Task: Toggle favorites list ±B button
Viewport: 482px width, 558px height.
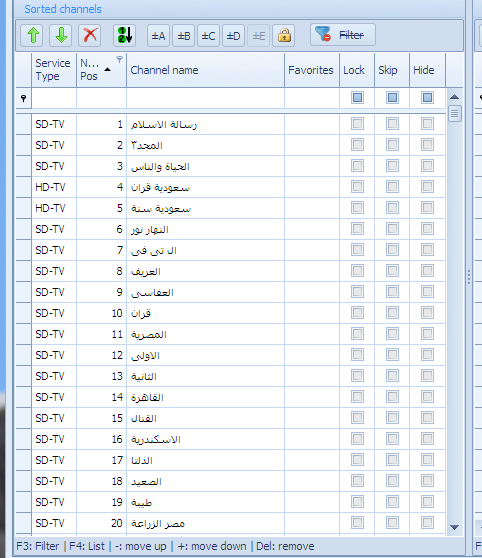Action: pyautogui.click(x=183, y=36)
